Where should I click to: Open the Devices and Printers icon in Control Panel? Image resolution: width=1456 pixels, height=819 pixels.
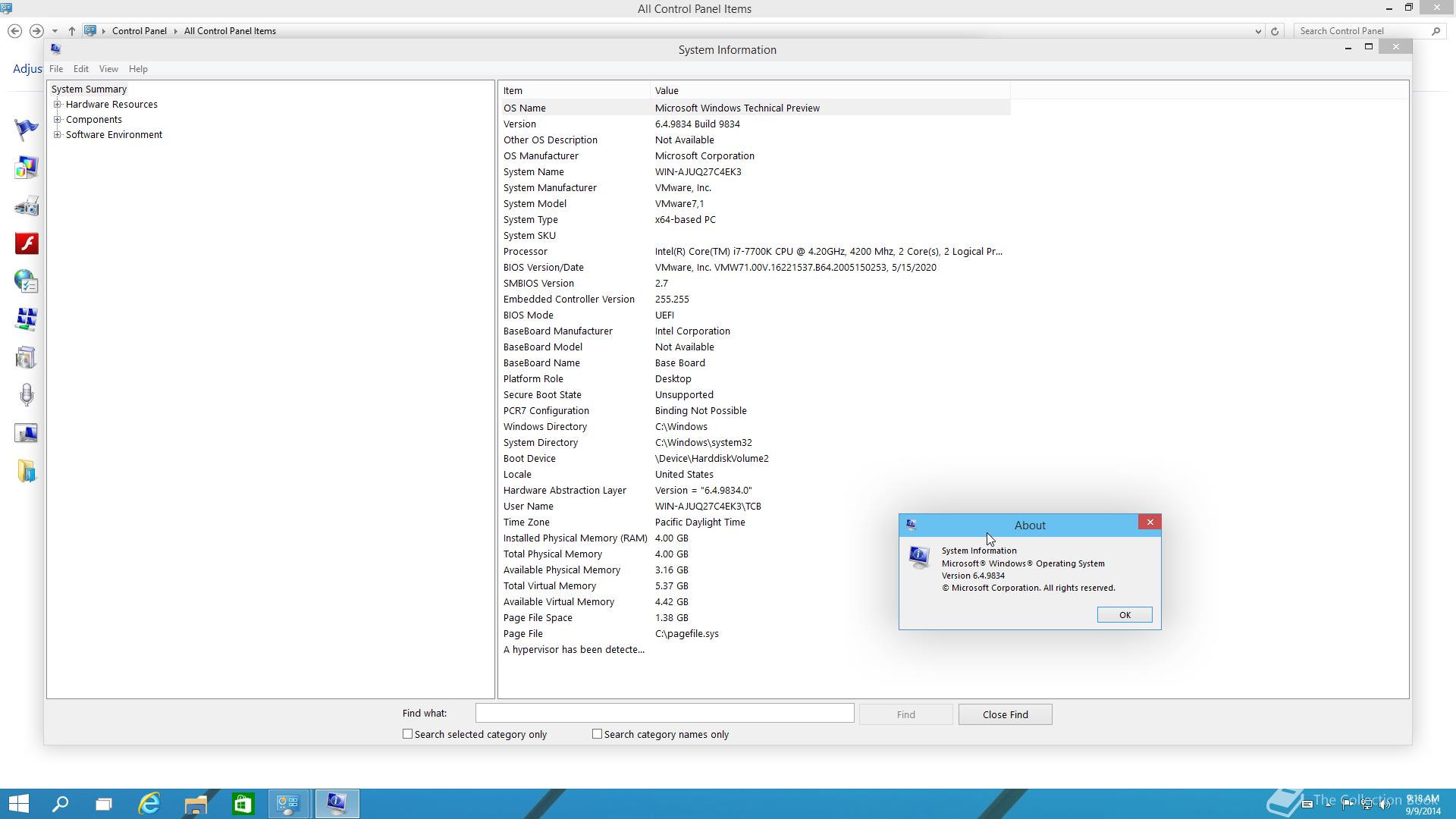click(27, 206)
